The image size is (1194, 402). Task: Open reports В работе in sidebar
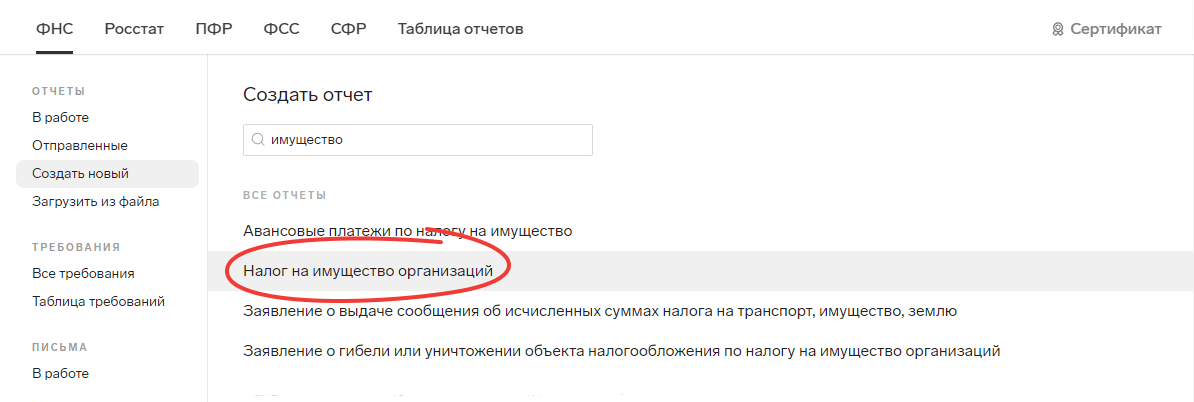click(60, 118)
